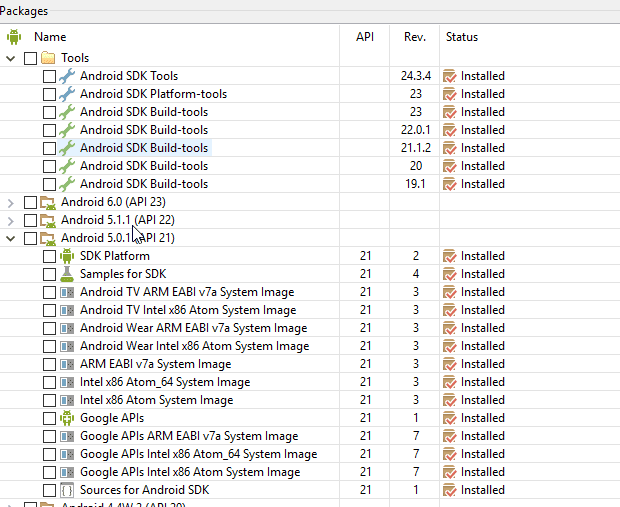Select Google APIs Intel x86 Atom System Image row
Viewport: 620px width, 507px height.
coord(190,472)
